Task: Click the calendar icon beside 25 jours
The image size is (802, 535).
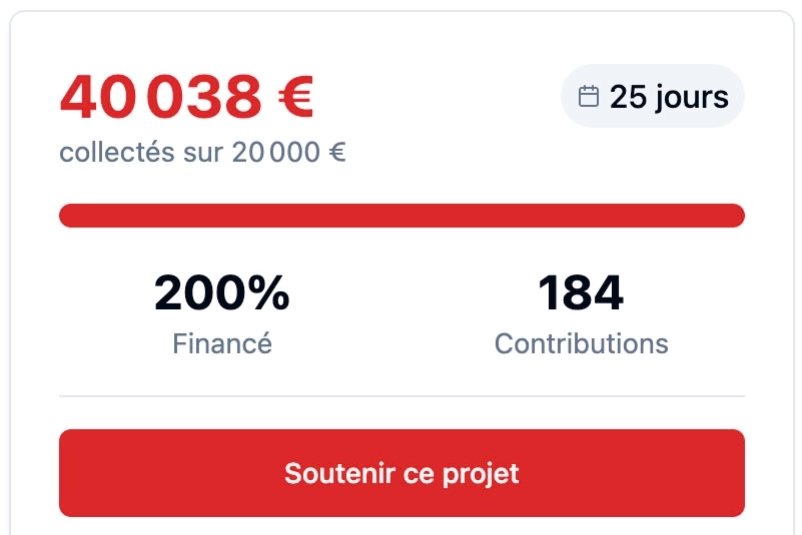Action: point(589,97)
